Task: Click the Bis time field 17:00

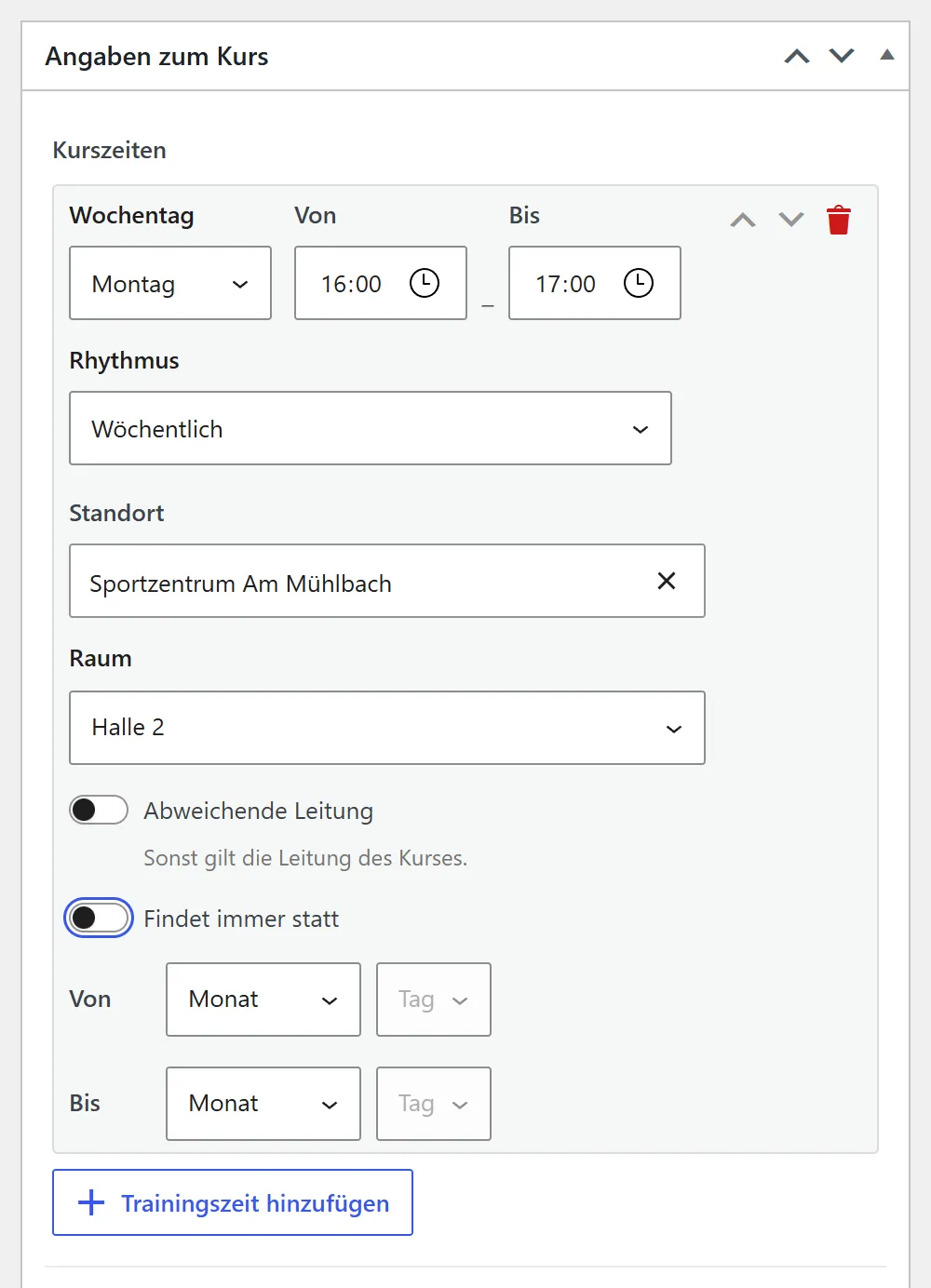Action: point(595,283)
